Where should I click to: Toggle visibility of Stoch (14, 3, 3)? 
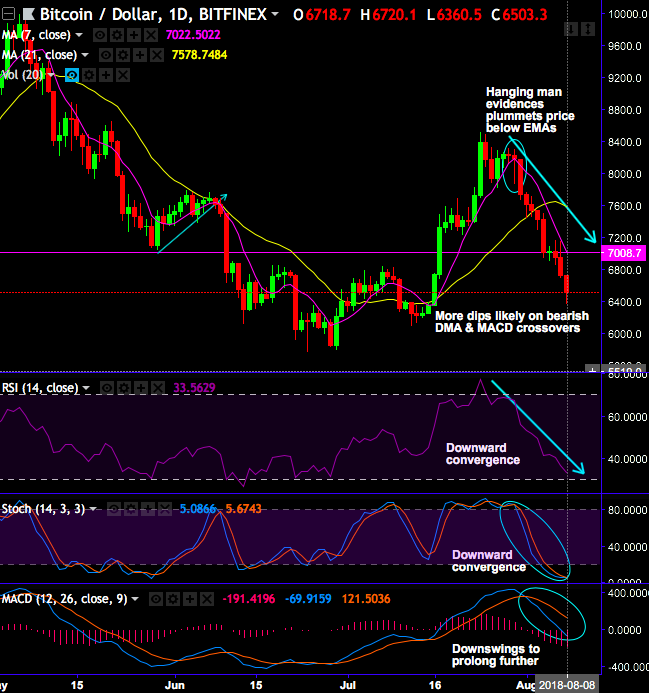[x=114, y=510]
